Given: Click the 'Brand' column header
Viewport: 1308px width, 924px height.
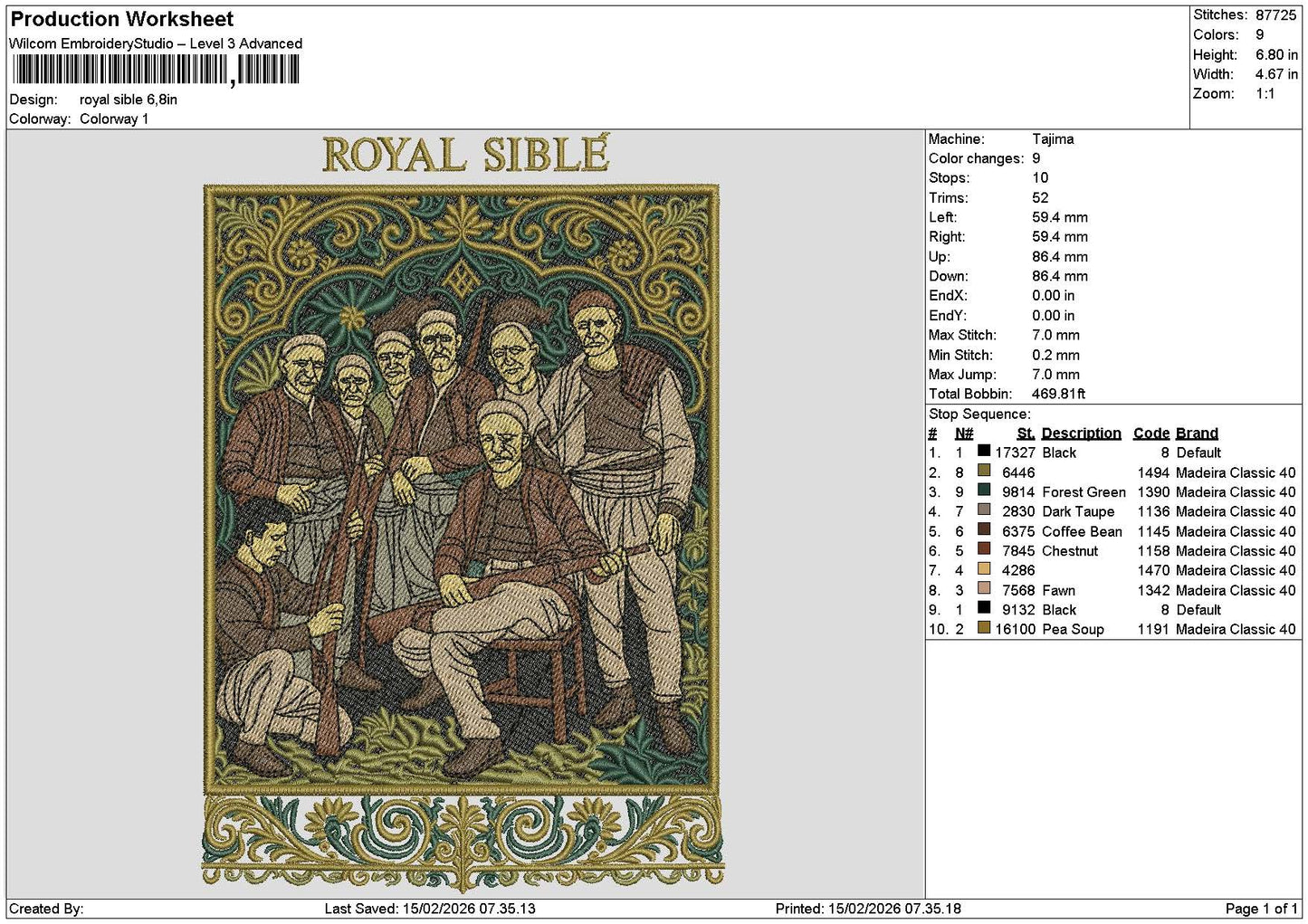Looking at the screenshot, I should coord(1197,433).
